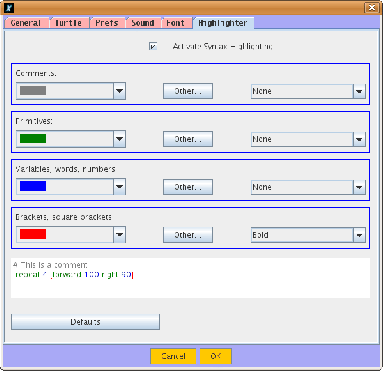383x371 pixels.
Task: Click Other button for Comments color
Action: (188, 91)
